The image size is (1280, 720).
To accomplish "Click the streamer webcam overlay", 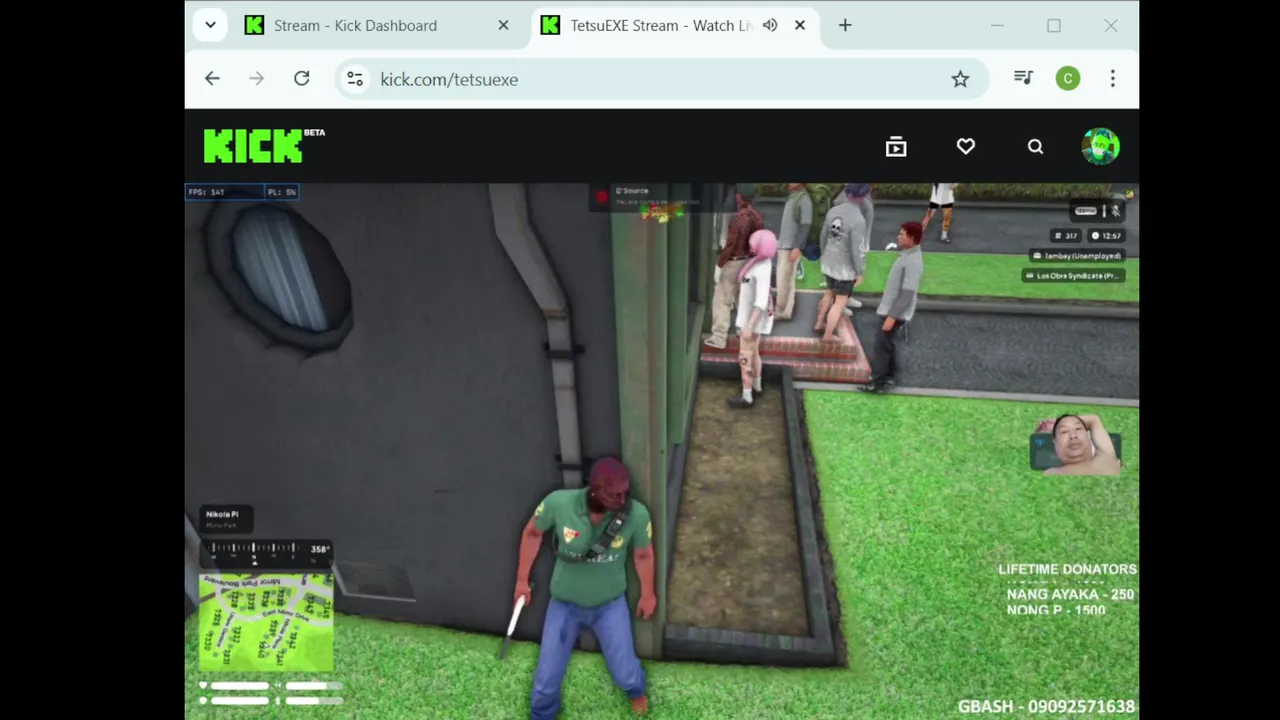I will click(x=1076, y=444).
